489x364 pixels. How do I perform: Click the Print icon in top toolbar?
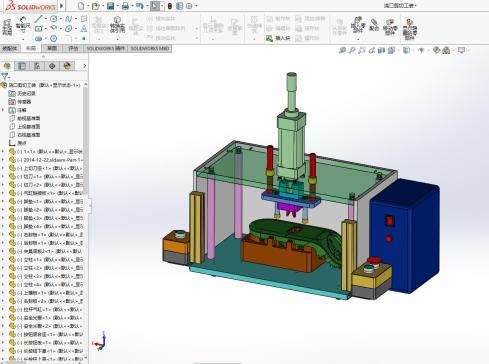(x=125, y=6)
